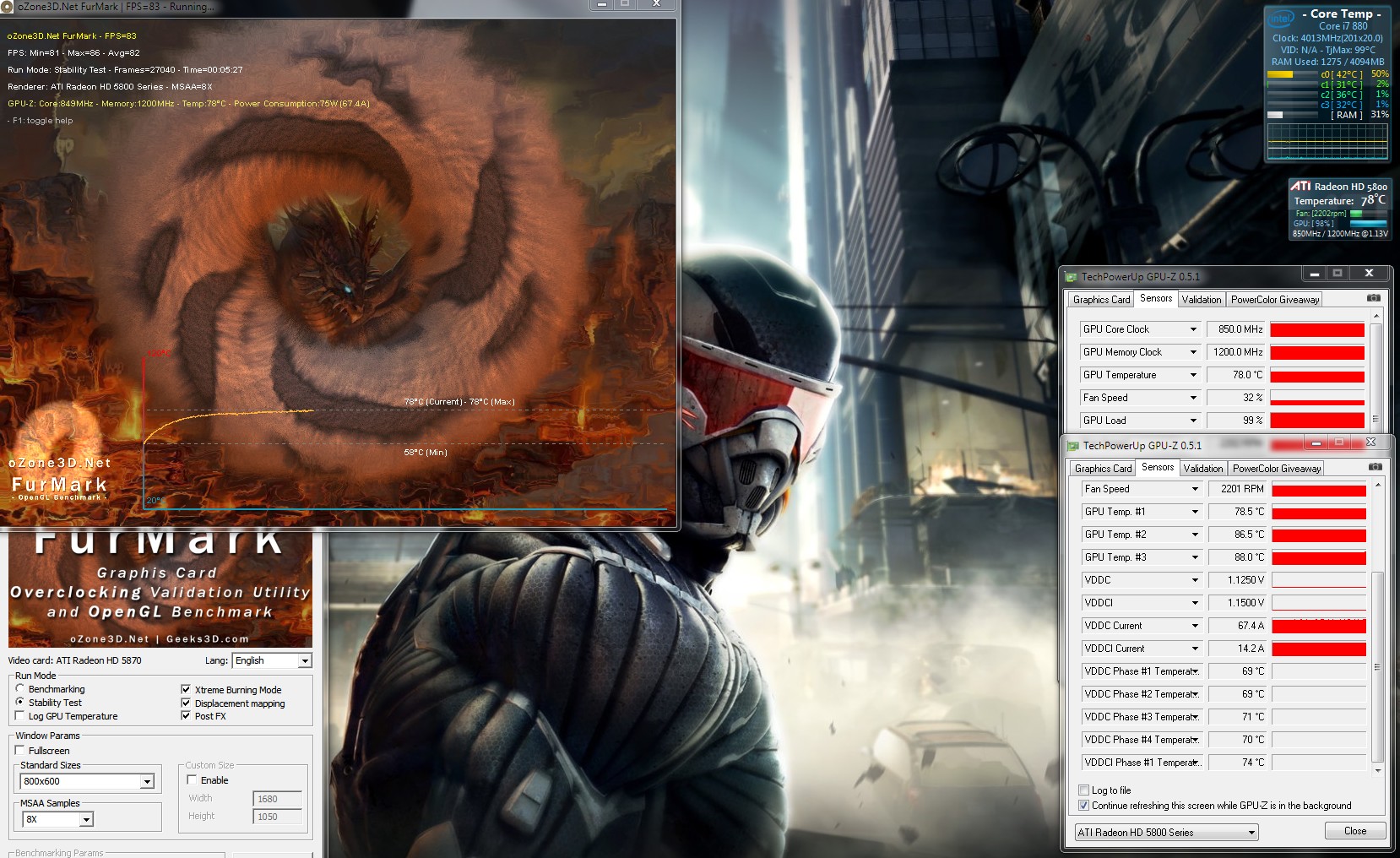Expand Fan Speed dropdown in upper GPU-Z

point(1193,398)
